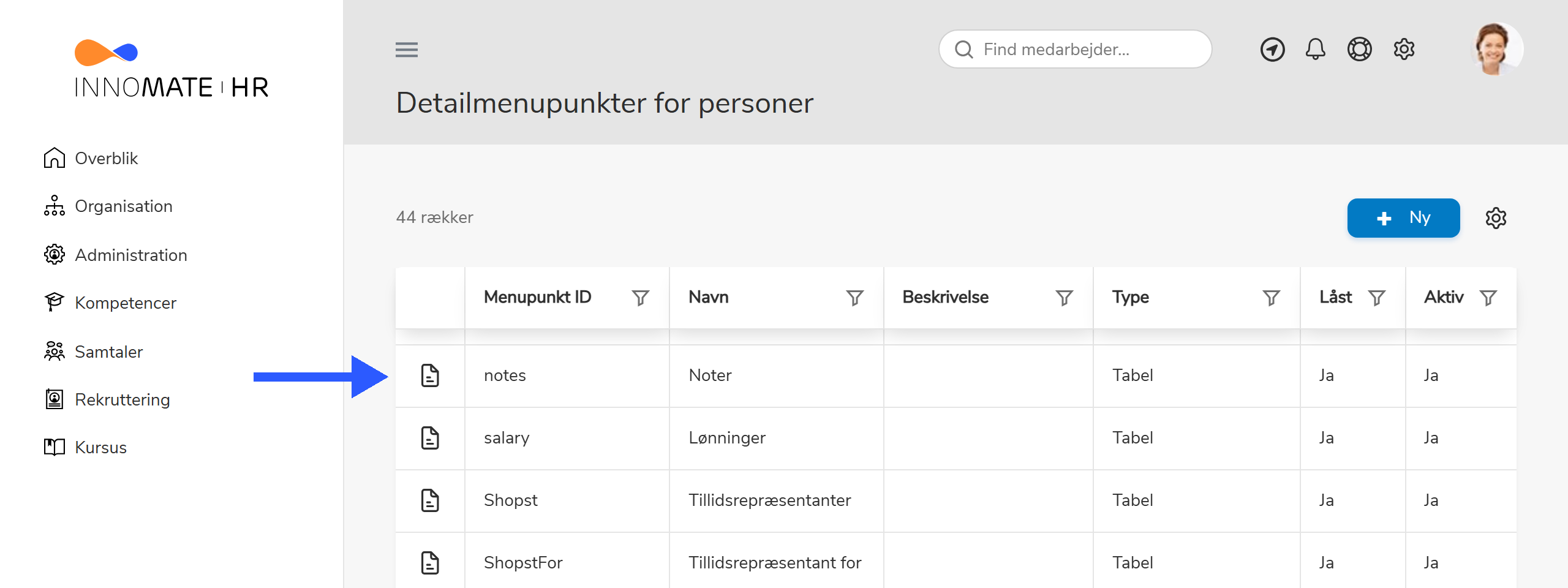1568x588 pixels.
Task: Open top-bar settings gear
Action: pos(1404,49)
